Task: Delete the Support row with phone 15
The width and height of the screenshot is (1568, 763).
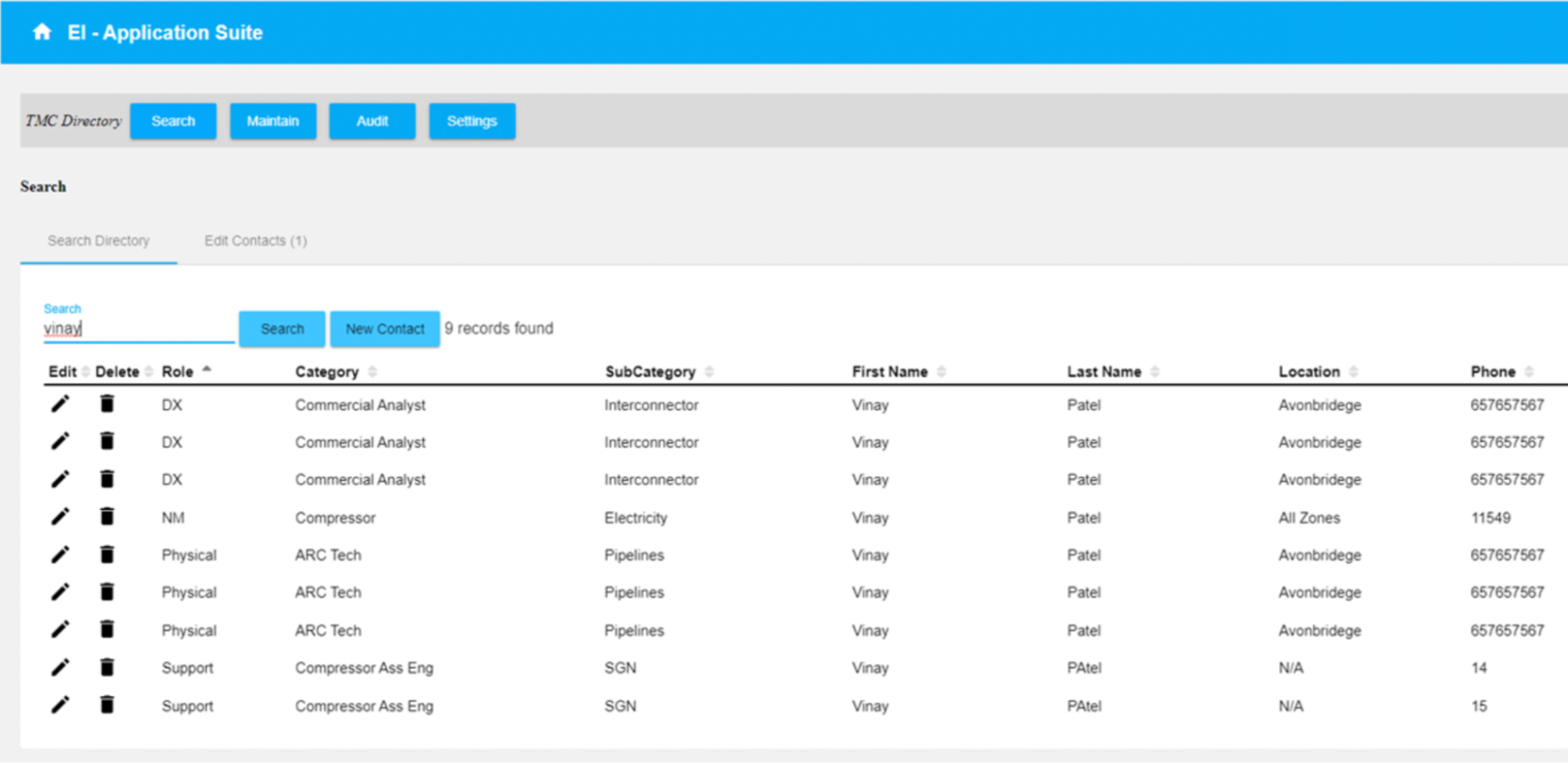Action: click(x=107, y=705)
